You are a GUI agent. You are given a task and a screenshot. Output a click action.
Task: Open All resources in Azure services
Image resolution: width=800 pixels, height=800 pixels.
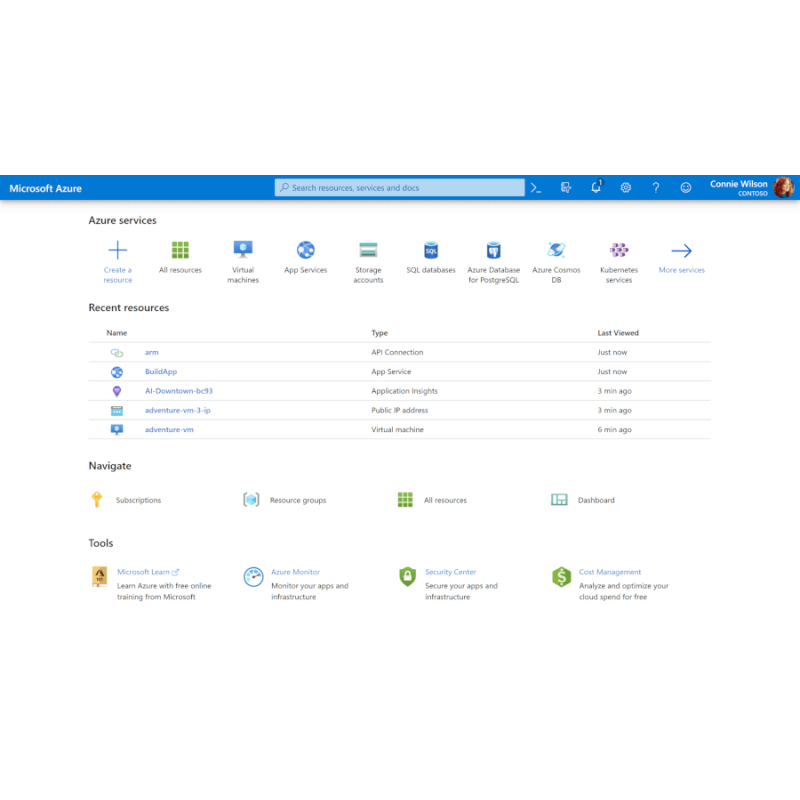(180, 250)
